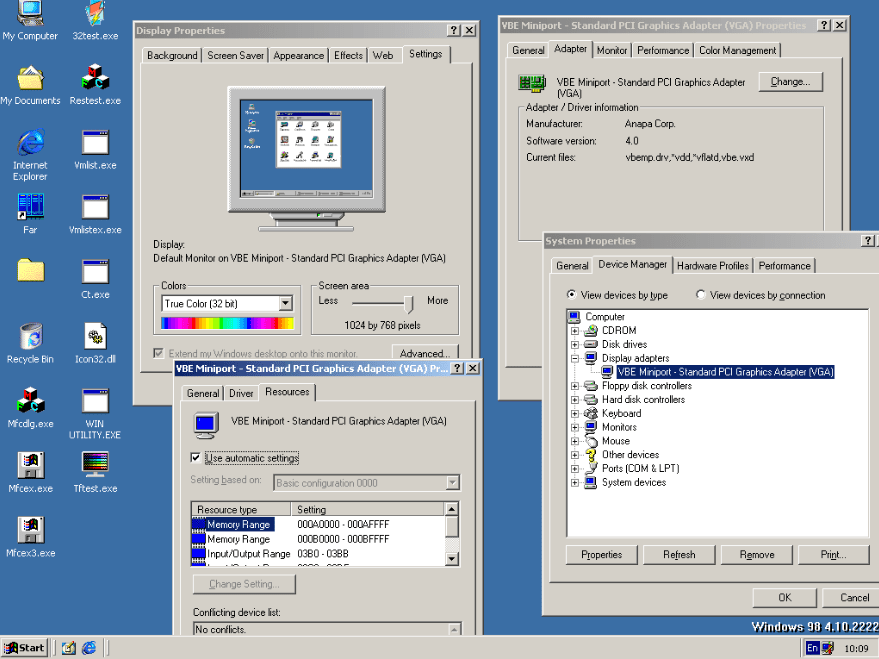Expand the CDROM tree node
This screenshot has height=659, width=879.
coord(575,331)
